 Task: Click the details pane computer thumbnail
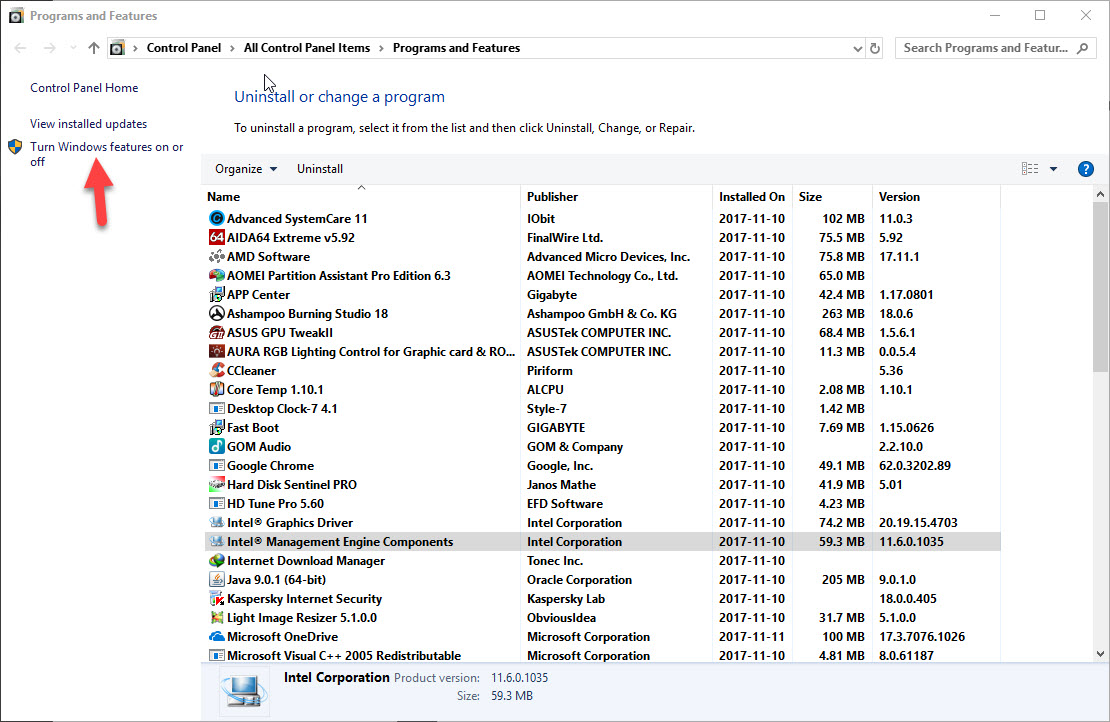pos(244,692)
